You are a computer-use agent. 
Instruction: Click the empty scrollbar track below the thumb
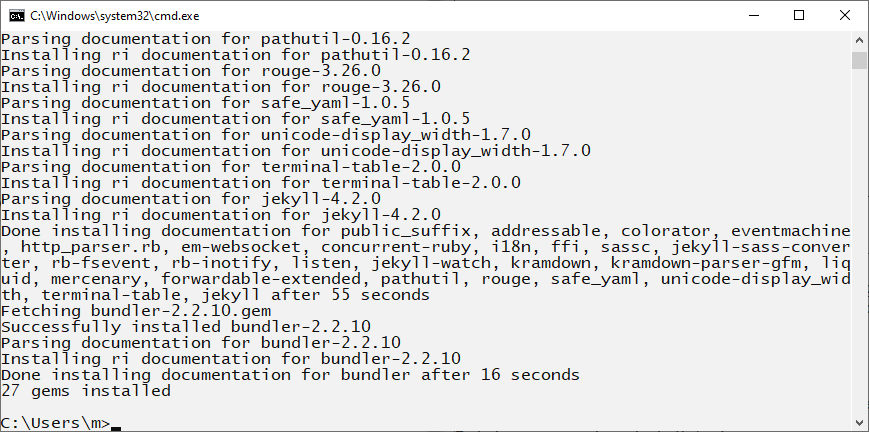click(x=859, y=250)
